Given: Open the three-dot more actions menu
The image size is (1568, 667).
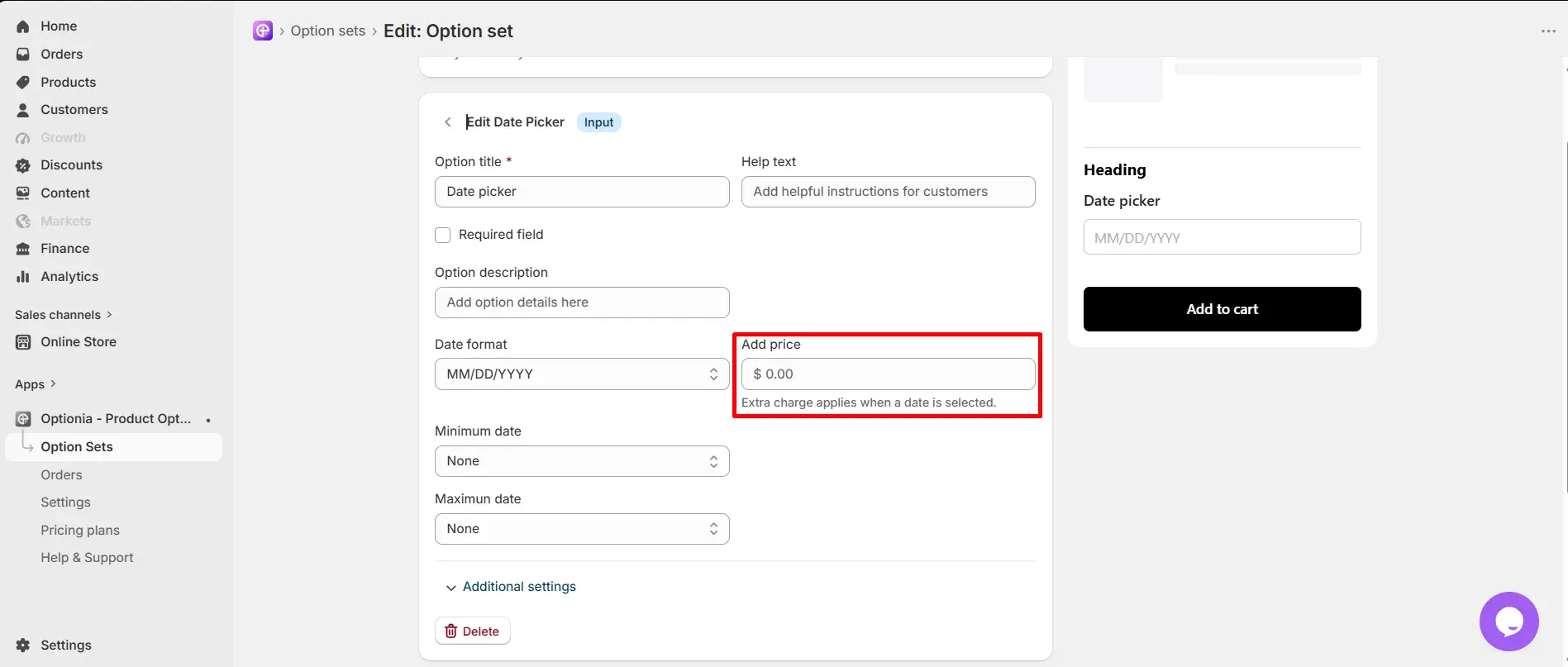Looking at the screenshot, I should point(1548,31).
